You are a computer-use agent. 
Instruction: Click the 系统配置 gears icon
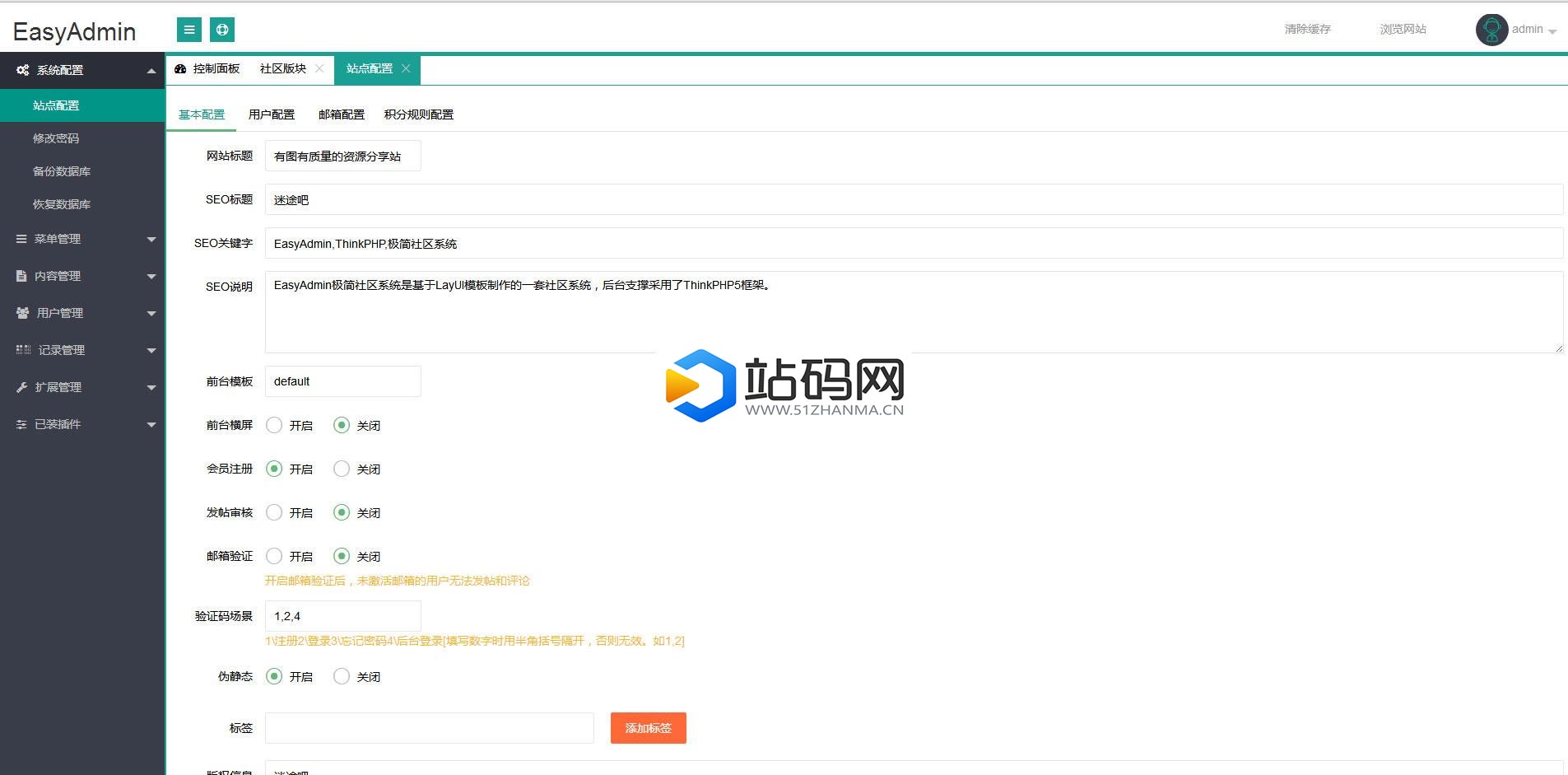pos(23,70)
